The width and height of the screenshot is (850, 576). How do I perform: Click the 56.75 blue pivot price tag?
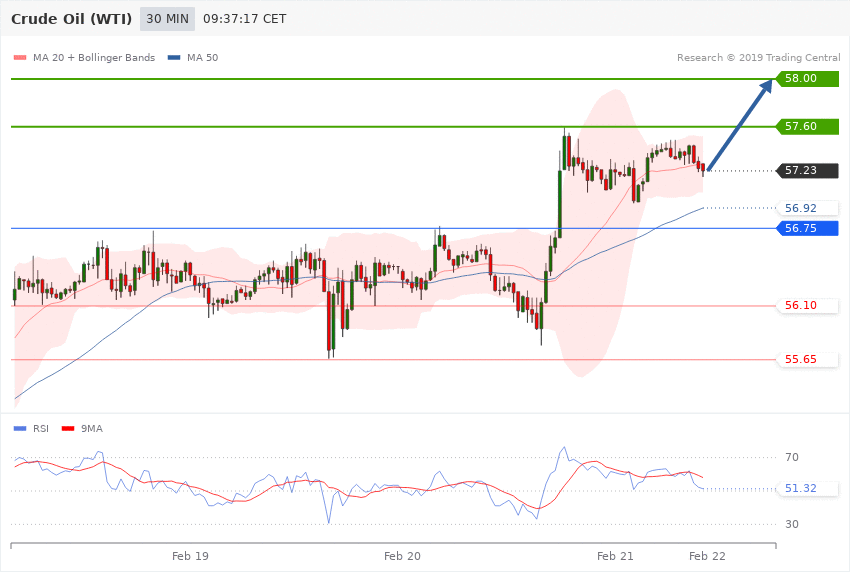(x=808, y=228)
